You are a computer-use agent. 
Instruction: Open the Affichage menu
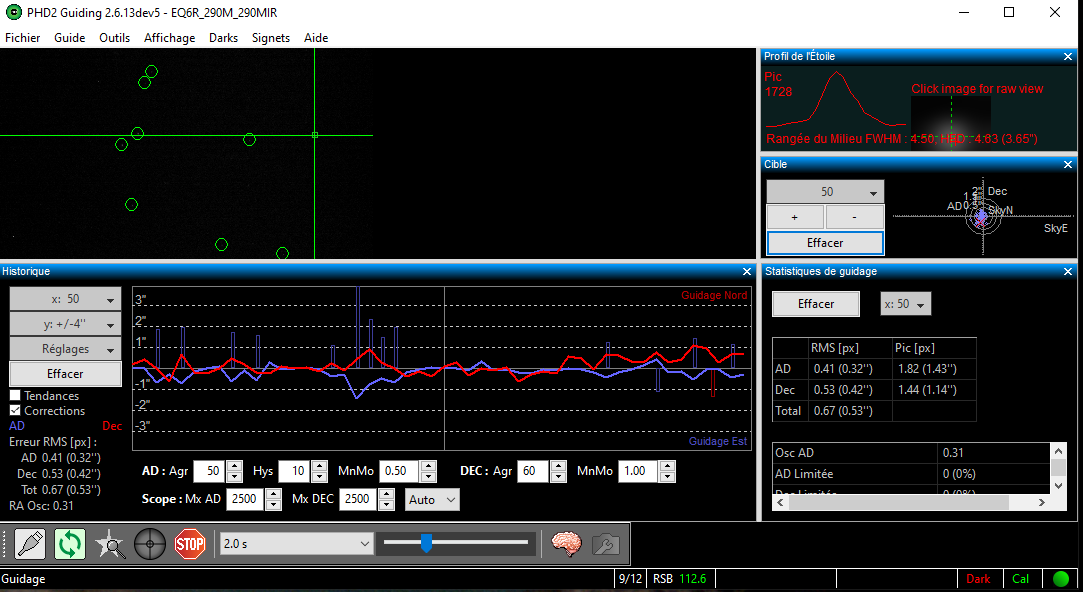[x=169, y=38]
